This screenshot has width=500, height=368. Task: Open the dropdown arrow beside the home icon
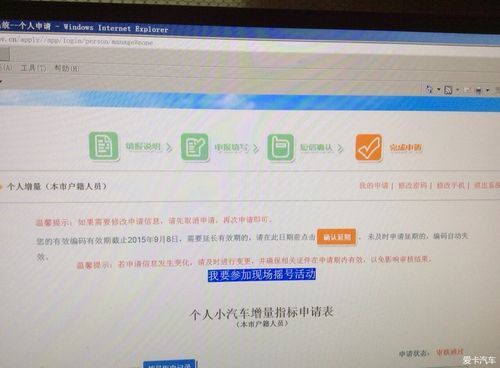click(439, 89)
